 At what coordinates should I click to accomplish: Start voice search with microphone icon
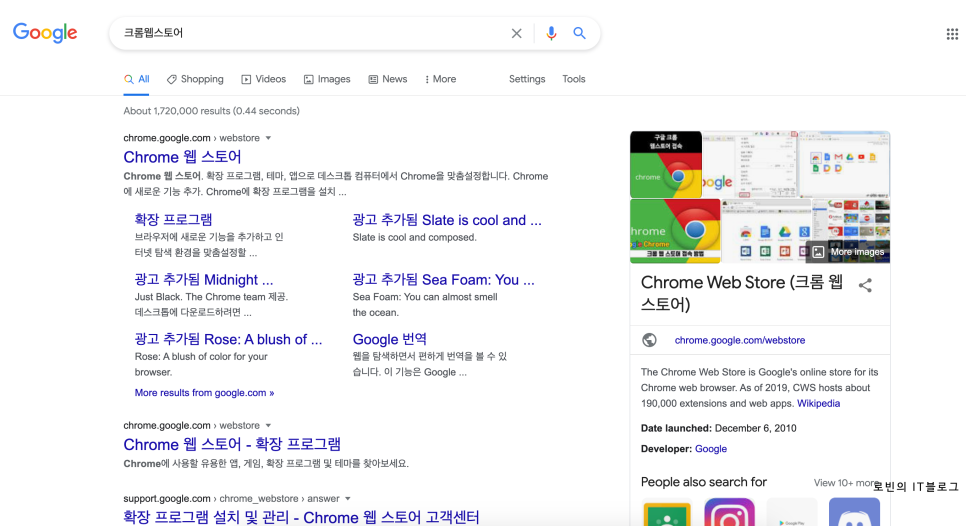(551, 33)
